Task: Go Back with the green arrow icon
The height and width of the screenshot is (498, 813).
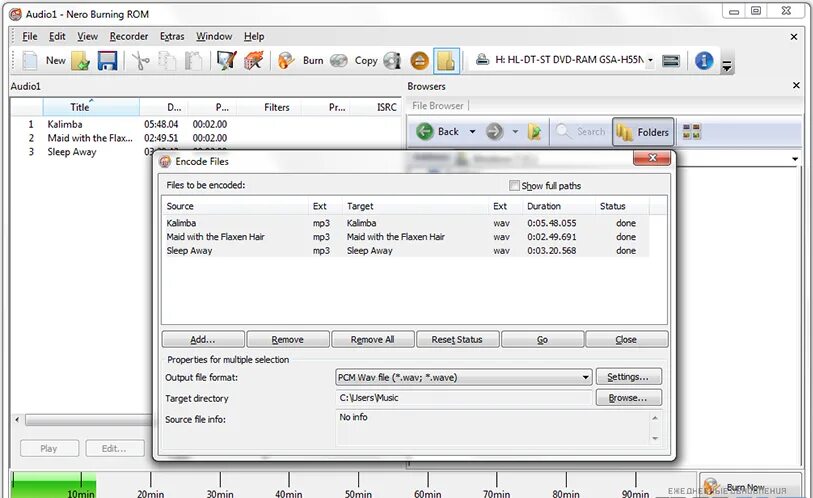Action: pos(425,131)
